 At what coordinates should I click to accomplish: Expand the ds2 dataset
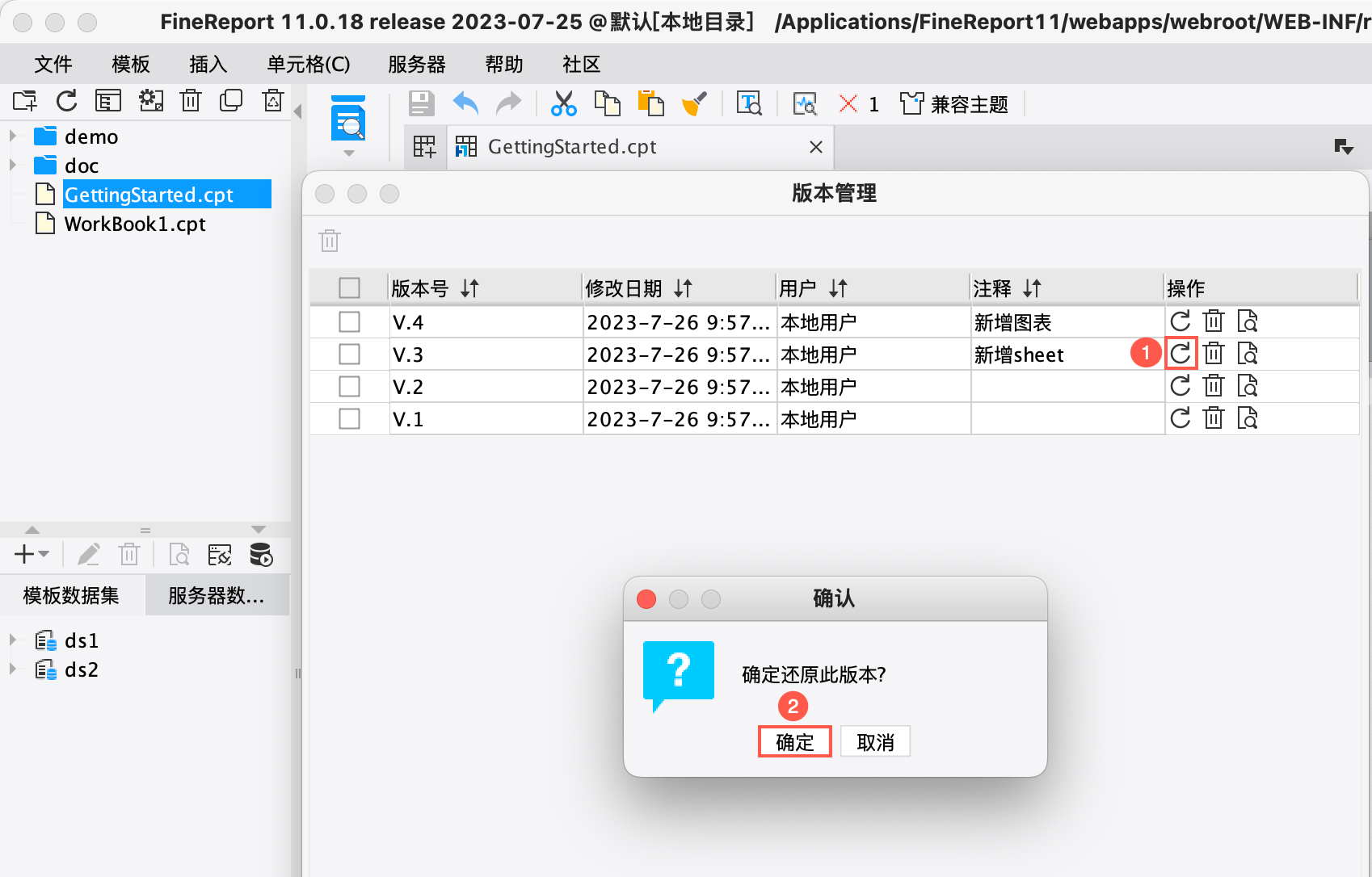click(x=13, y=669)
